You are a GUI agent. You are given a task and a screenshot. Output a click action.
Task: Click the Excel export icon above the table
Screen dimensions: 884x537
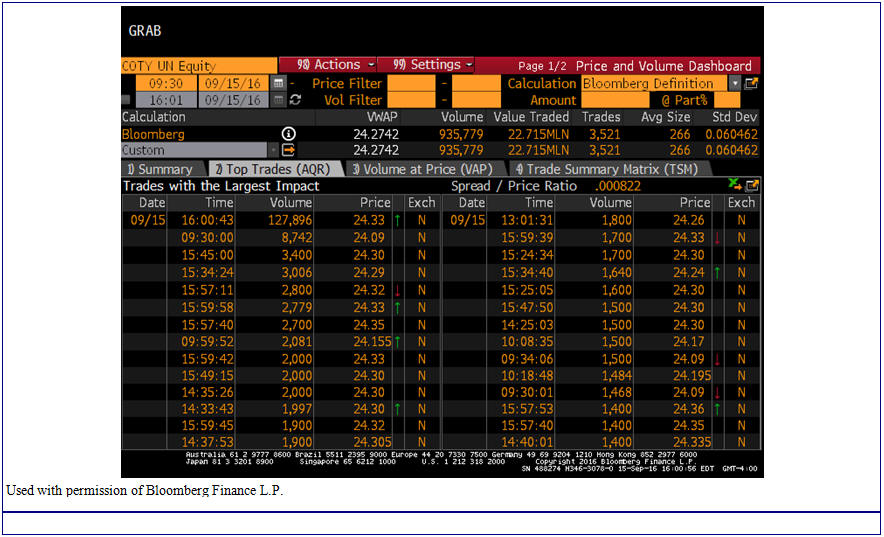[x=736, y=185]
